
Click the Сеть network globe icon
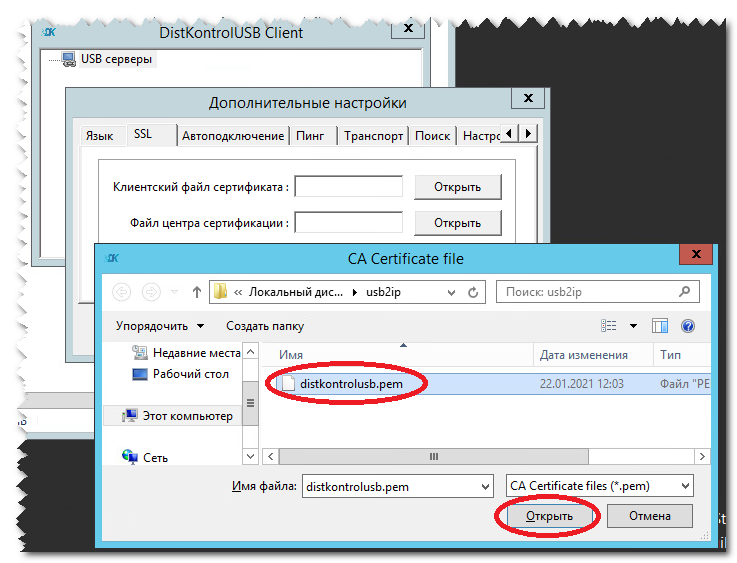130,456
